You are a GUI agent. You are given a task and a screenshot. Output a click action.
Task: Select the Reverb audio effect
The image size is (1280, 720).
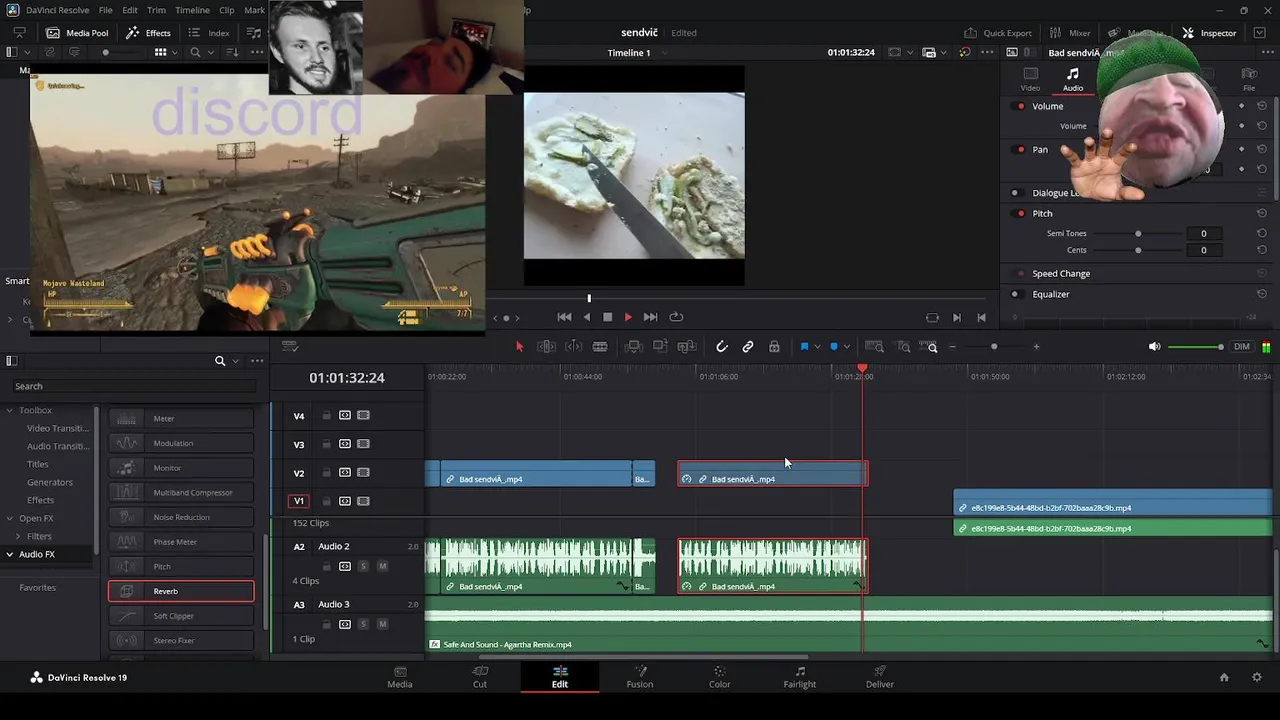(181, 591)
